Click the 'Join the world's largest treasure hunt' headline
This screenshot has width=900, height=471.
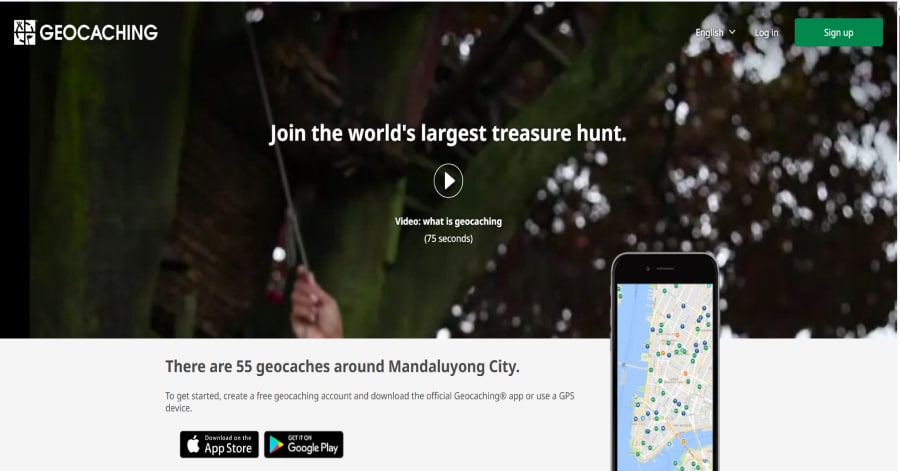coord(448,134)
